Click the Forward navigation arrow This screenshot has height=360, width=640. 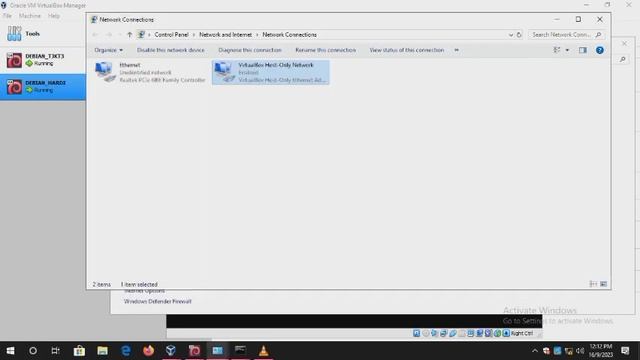click(x=109, y=35)
